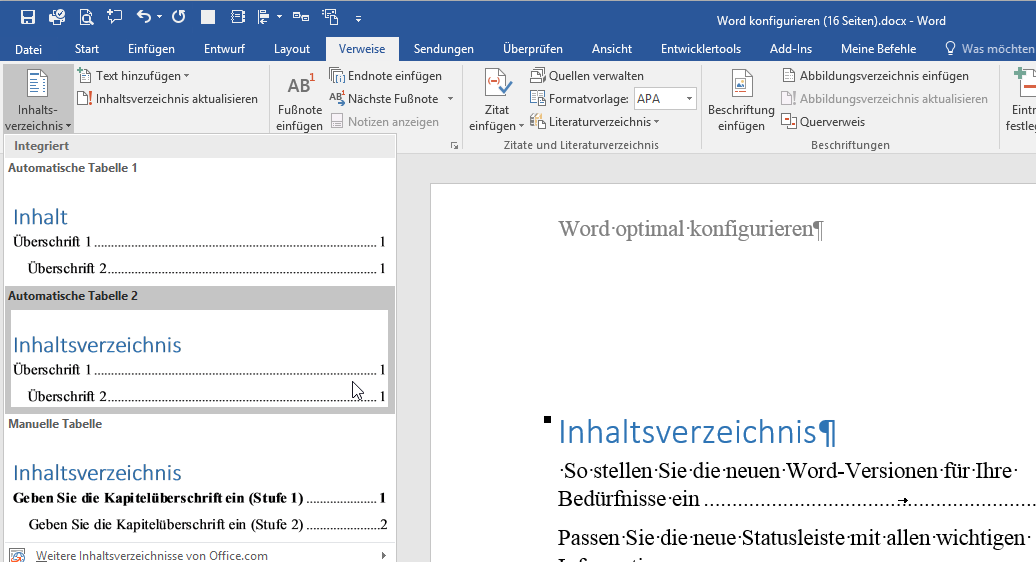Viewport: 1036px width, 562px height.
Task: Insert a footnote with Fußnote einfügen
Action: pyautogui.click(x=299, y=100)
